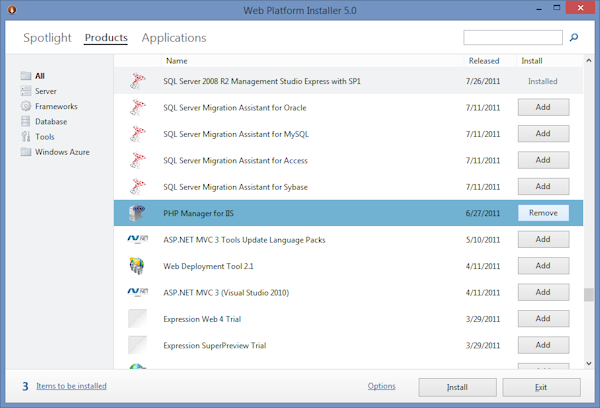The width and height of the screenshot is (600, 408).
Task: Click the Expression Web 4 Trial icon
Action: [x=137, y=318]
